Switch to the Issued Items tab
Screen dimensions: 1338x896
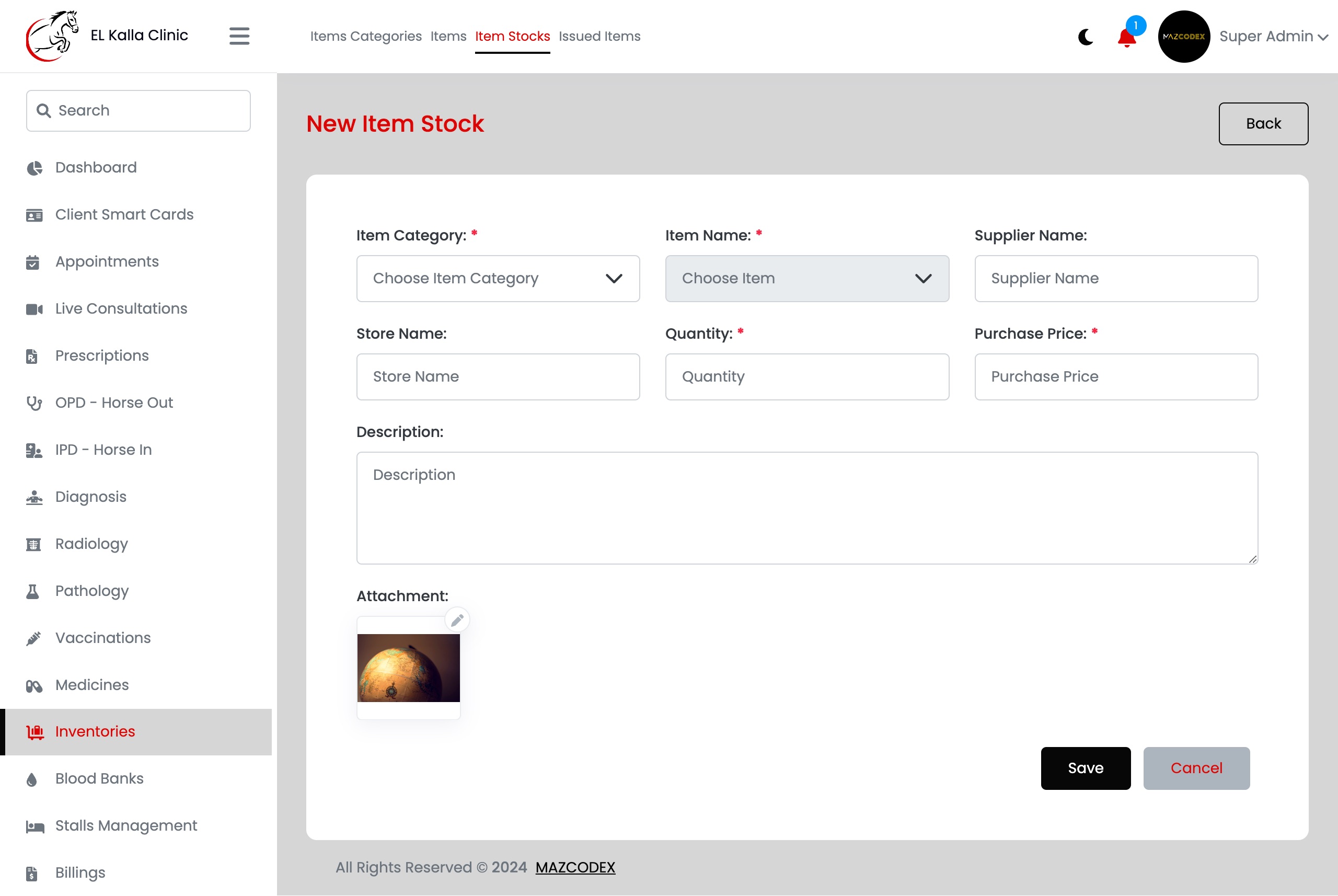click(599, 36)
